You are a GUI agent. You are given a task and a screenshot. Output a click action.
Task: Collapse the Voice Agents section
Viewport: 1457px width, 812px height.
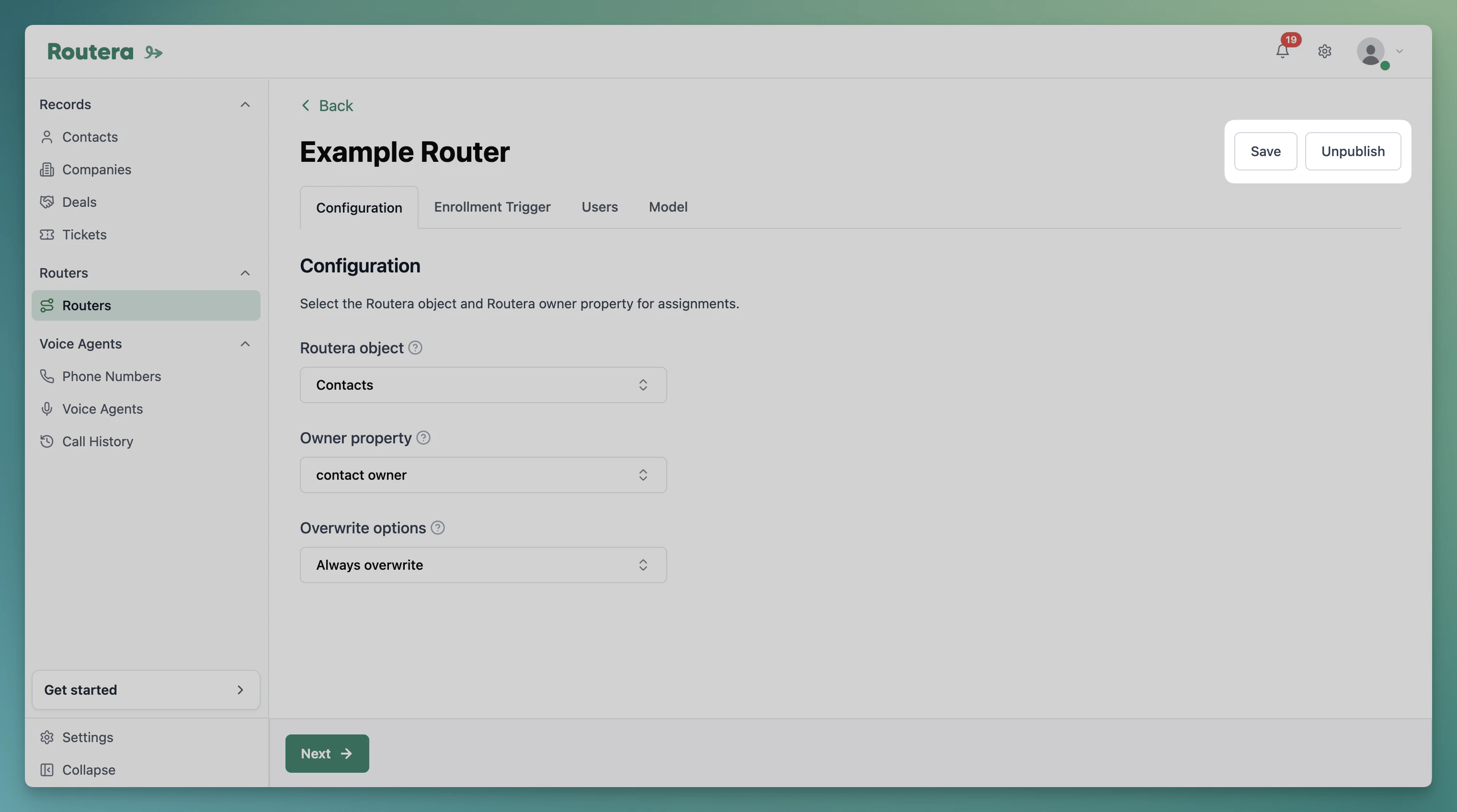245,344
